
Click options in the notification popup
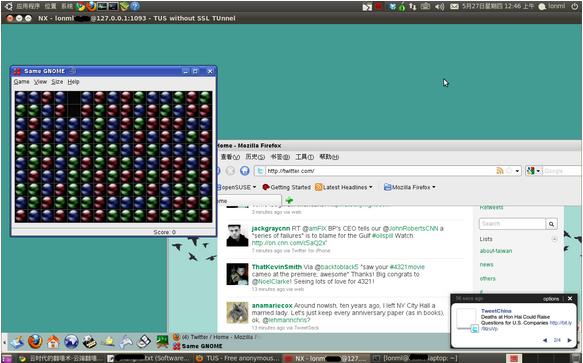tap(551, 299)
